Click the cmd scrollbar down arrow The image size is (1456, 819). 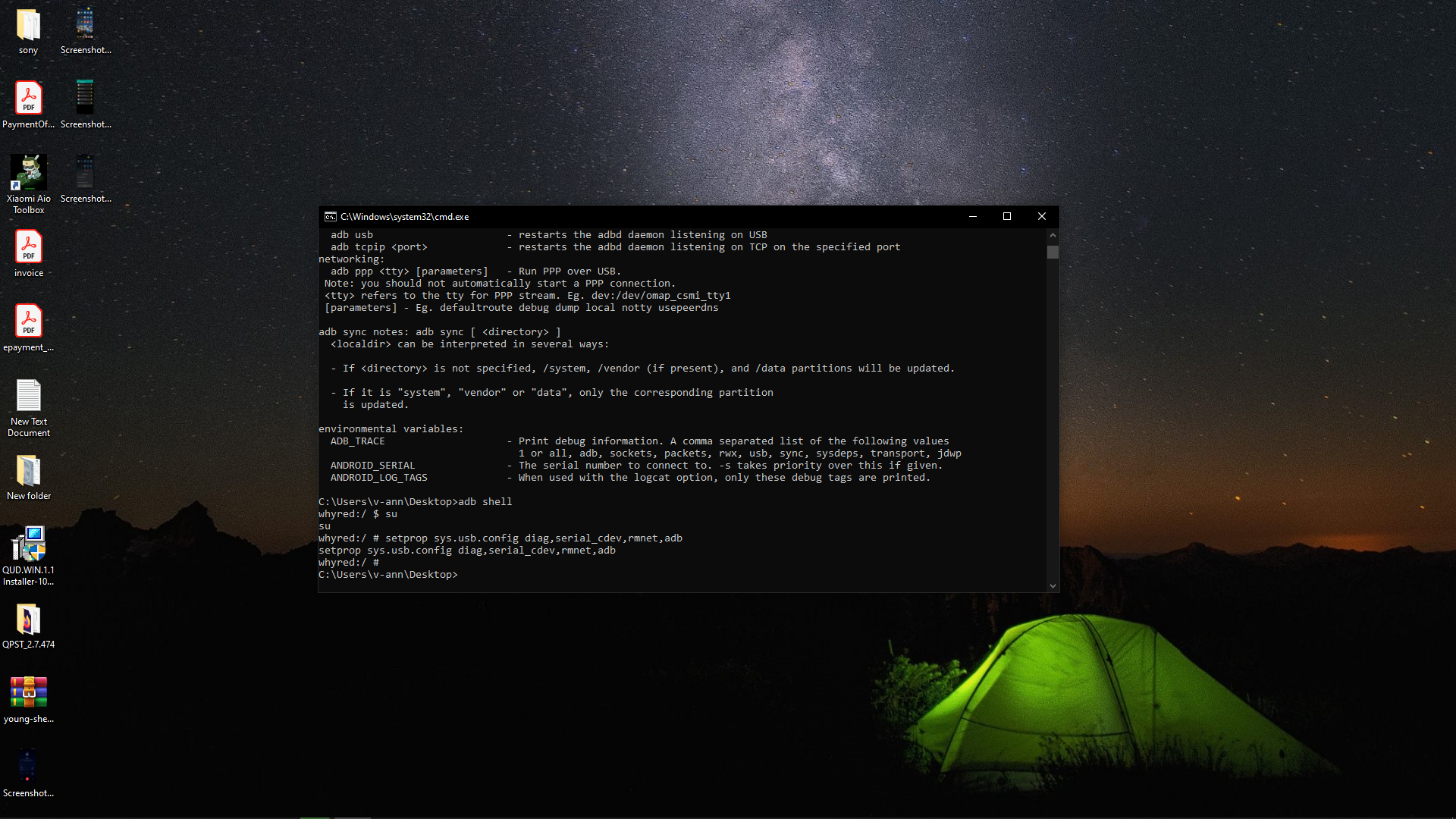[1053, 585]
